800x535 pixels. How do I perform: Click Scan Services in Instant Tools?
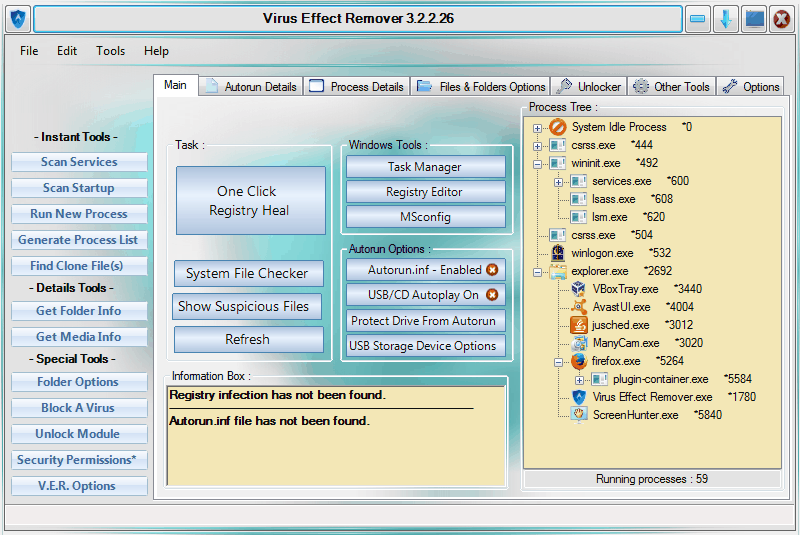point(79,162)
